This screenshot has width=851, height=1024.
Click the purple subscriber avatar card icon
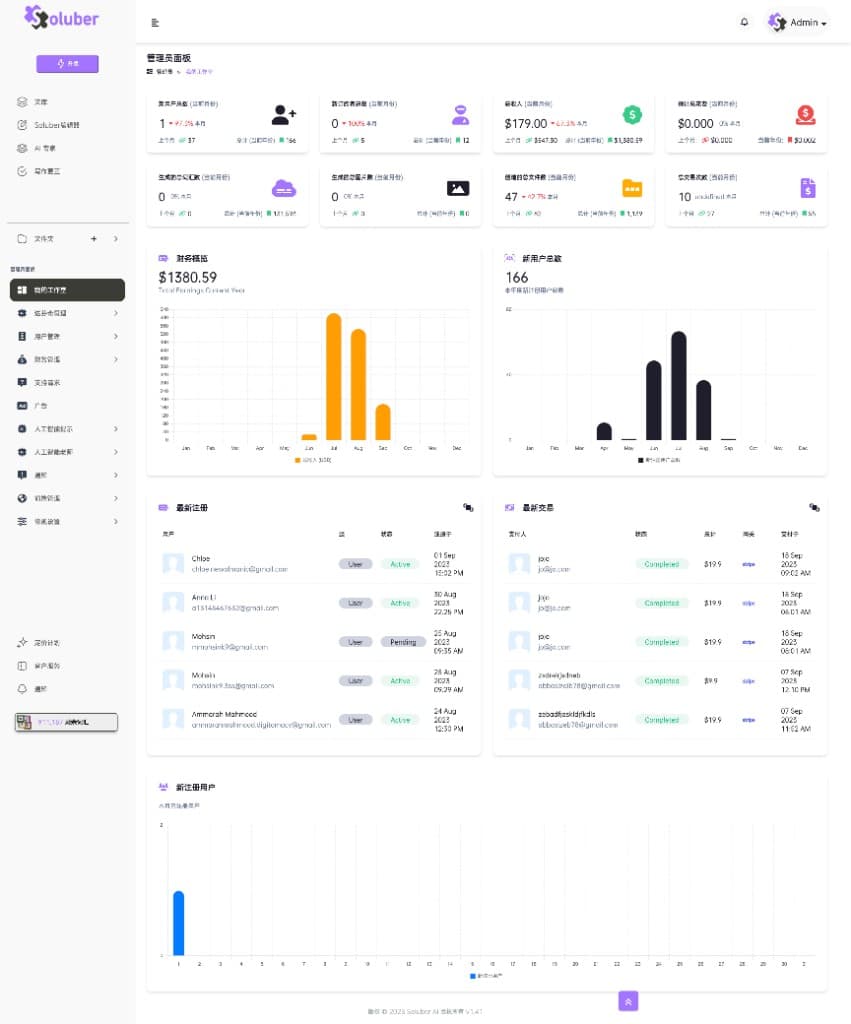tap(460, 115)
